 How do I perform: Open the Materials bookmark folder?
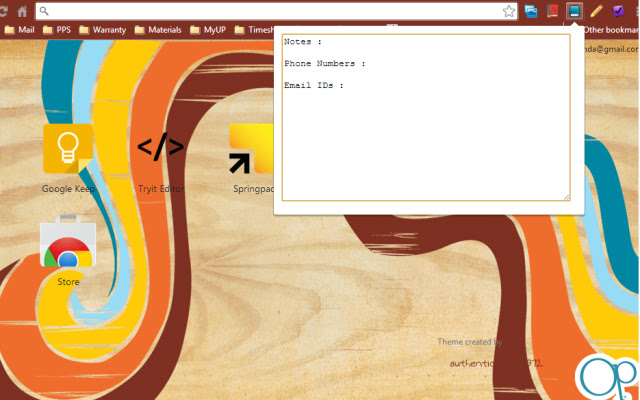[158, 30]
